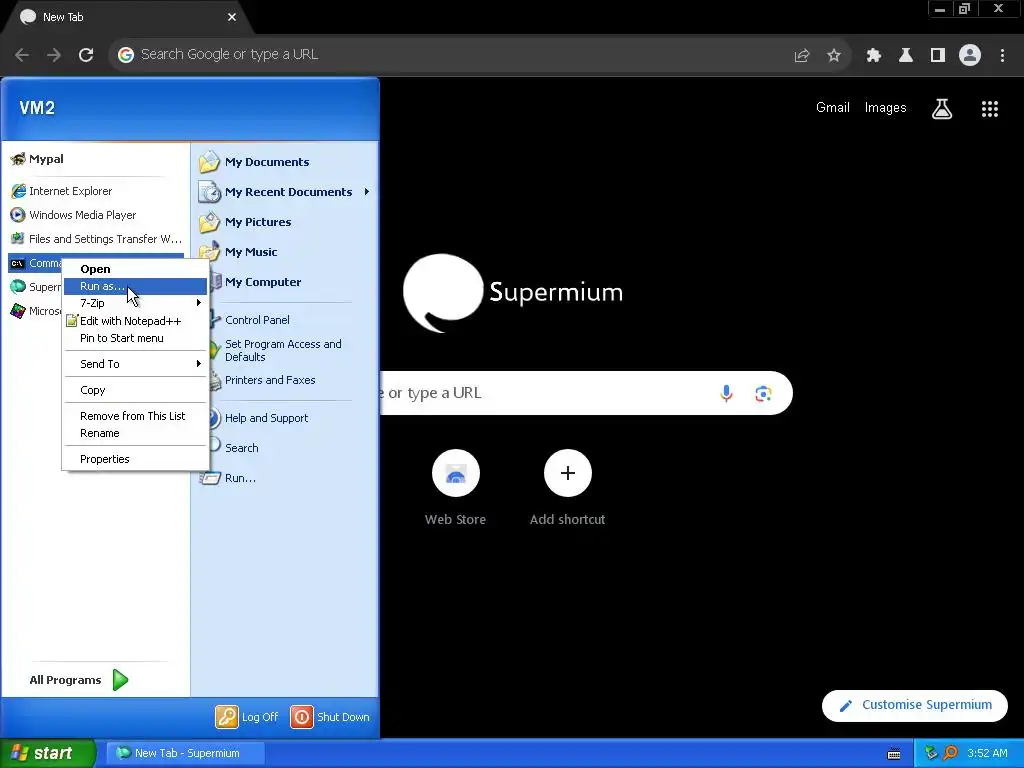Open the on-screen keyboard tray icon
The width and height of the screenshot is (1024, 768).
[894, 754]
